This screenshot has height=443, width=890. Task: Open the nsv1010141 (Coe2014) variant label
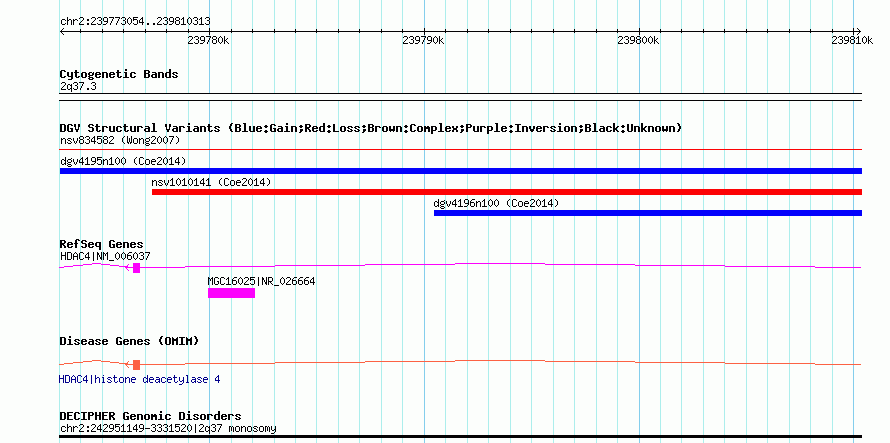click(x=211, y=182)
